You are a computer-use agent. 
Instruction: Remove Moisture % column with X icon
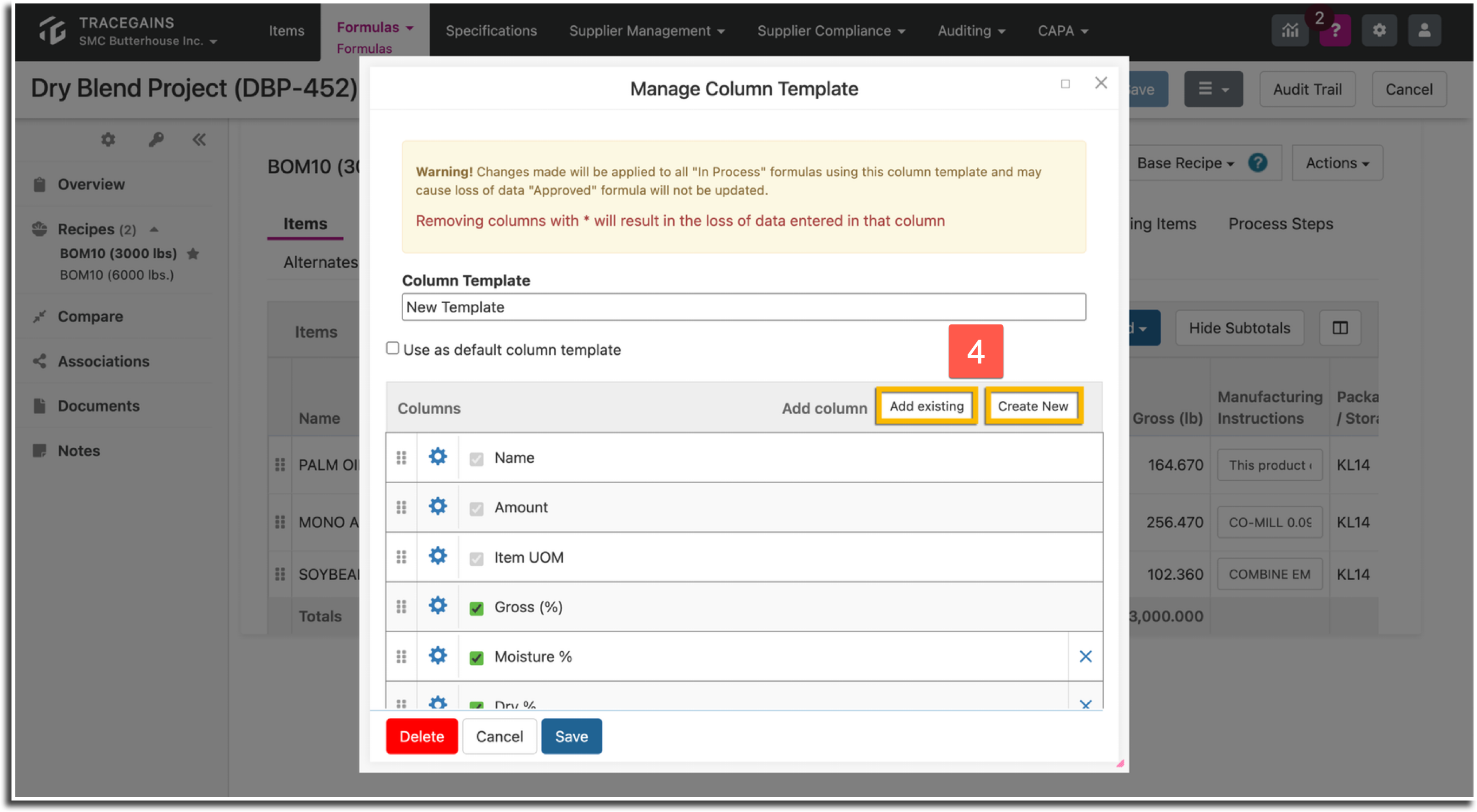(1085, 656)
